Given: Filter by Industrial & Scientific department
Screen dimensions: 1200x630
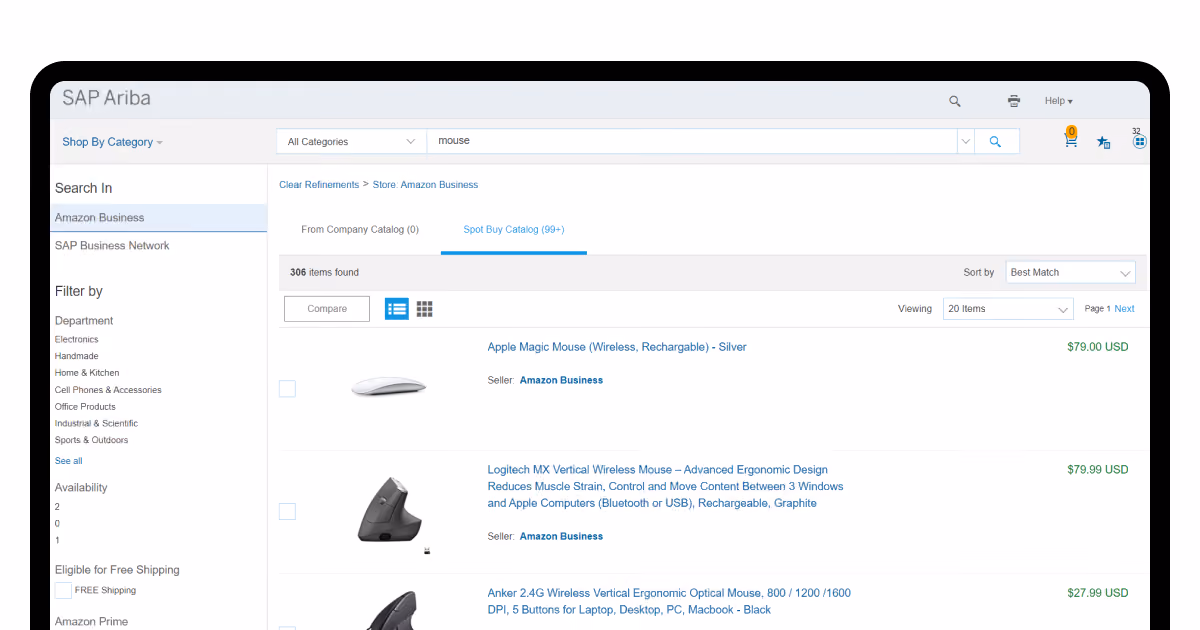Looking at the screenshot, I should (x=96, y=423).
